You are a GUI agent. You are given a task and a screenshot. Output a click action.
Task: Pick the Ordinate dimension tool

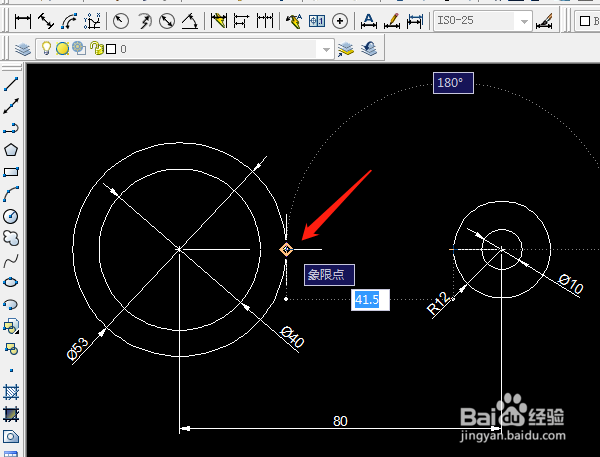(92, 21)
